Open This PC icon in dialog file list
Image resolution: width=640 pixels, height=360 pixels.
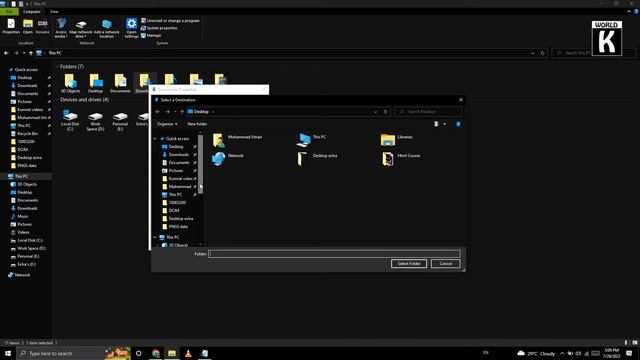click(x=312, y=140)
